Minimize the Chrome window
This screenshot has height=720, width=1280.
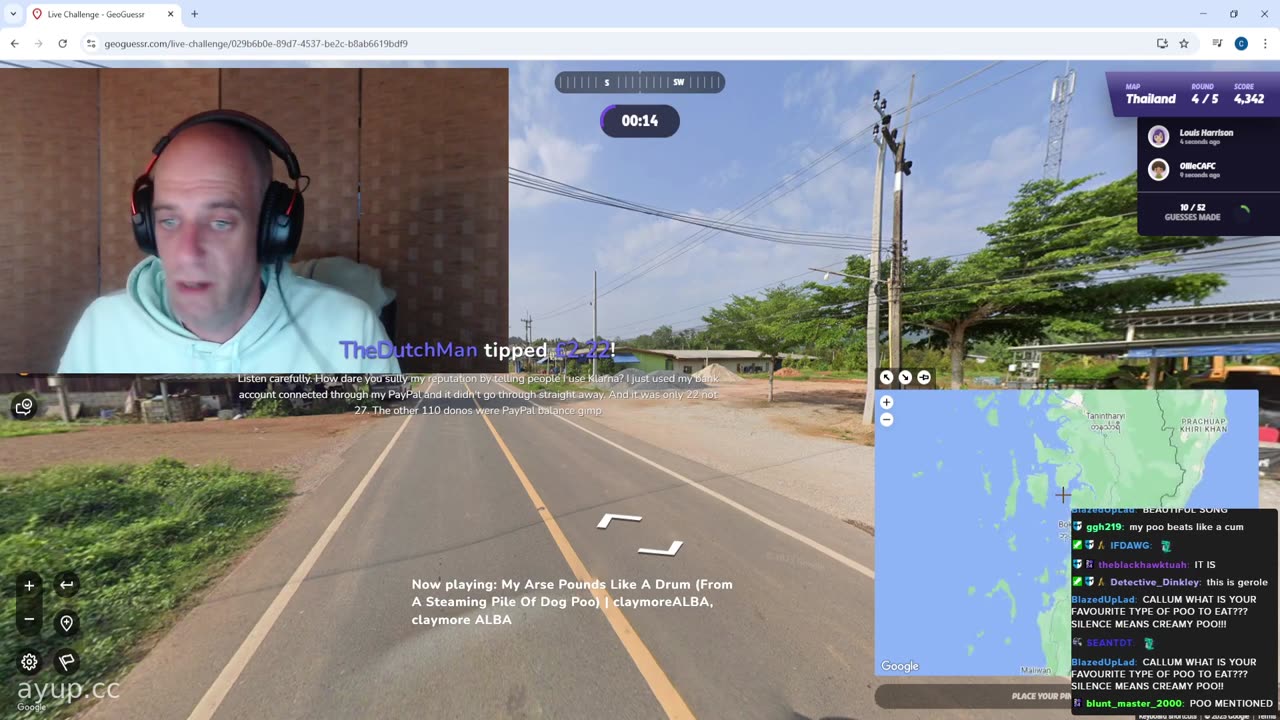(x=1203, y=14)
